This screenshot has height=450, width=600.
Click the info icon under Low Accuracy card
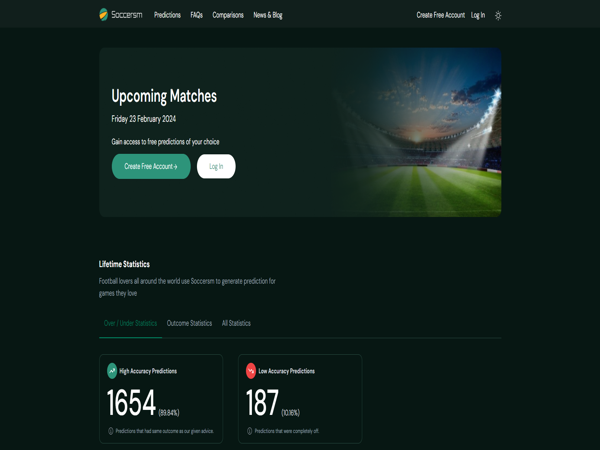(x=249, y=431)
